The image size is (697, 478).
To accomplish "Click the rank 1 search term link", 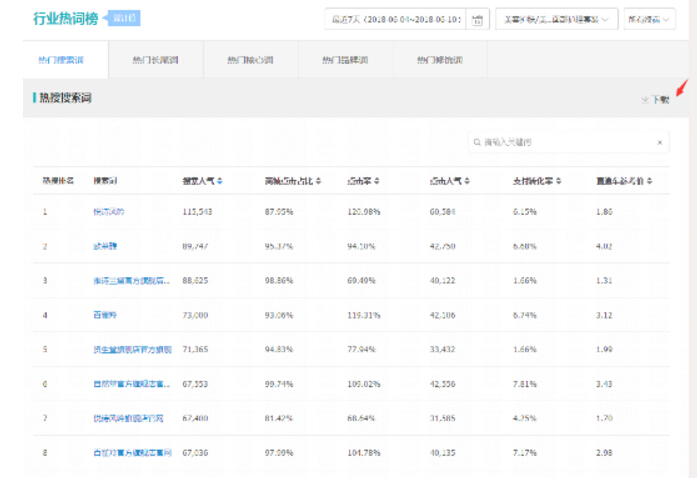I will pyautogui.click(x=109, y=212).
